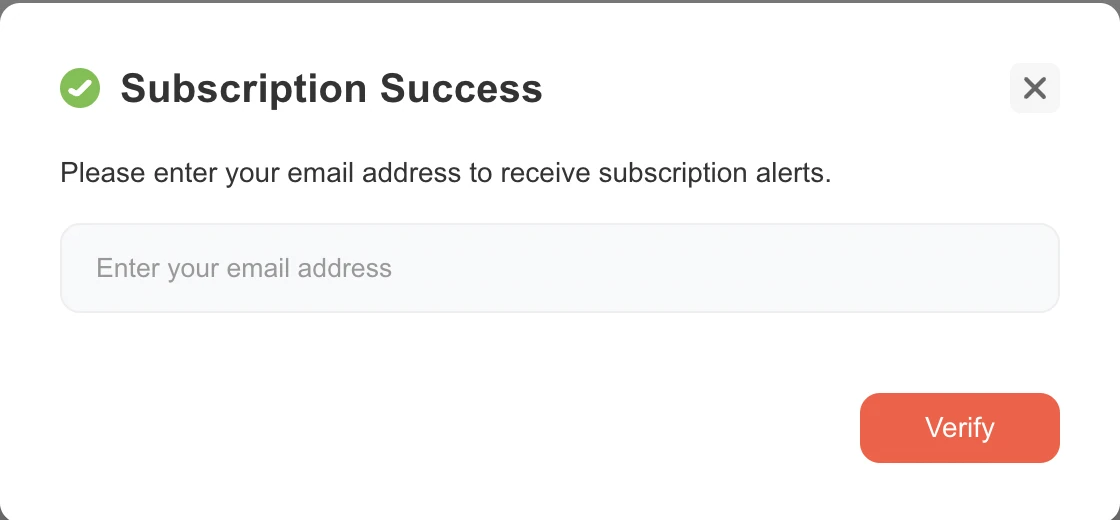Click the "subscription alerts" phrase in the description
Screen dimensions: 1120x520
tap(714, 173)
